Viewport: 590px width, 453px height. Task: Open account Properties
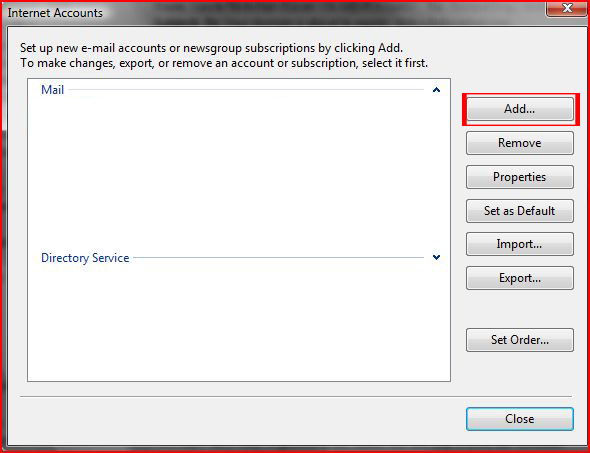pos(520,177)
